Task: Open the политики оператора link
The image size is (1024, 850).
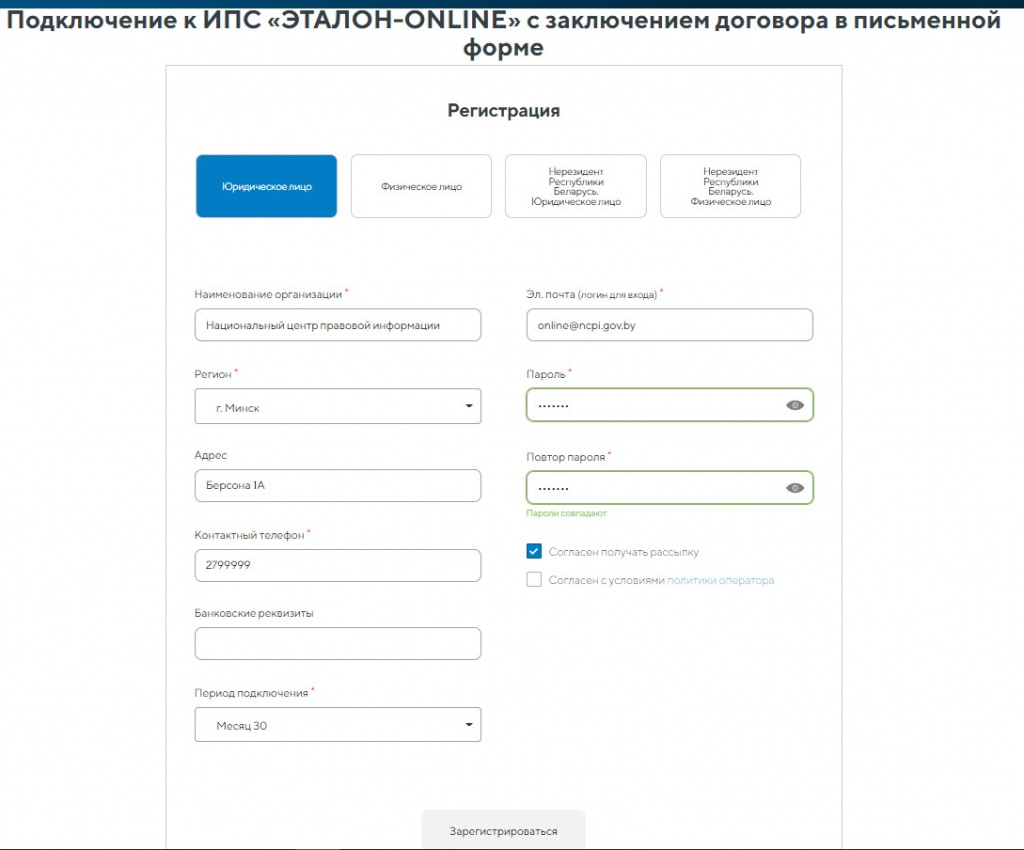Action: [x=720, y=580]
